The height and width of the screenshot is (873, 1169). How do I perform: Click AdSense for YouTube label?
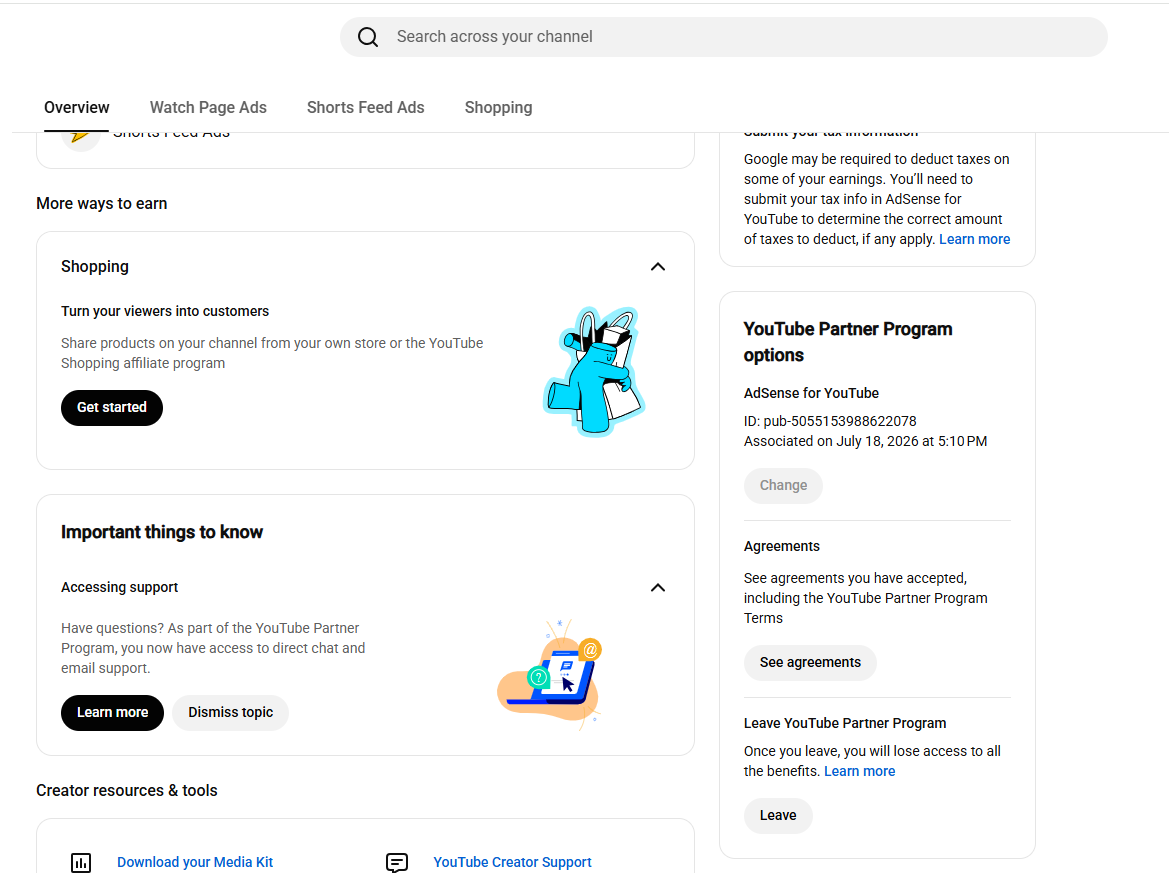(811, 394)
